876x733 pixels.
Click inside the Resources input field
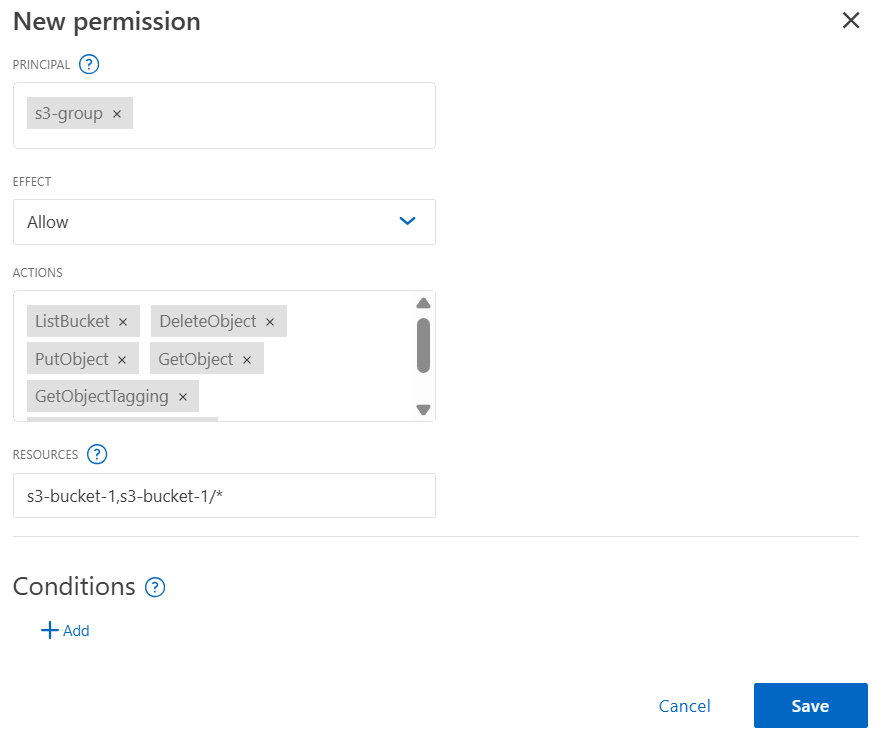tap(224, 495)
